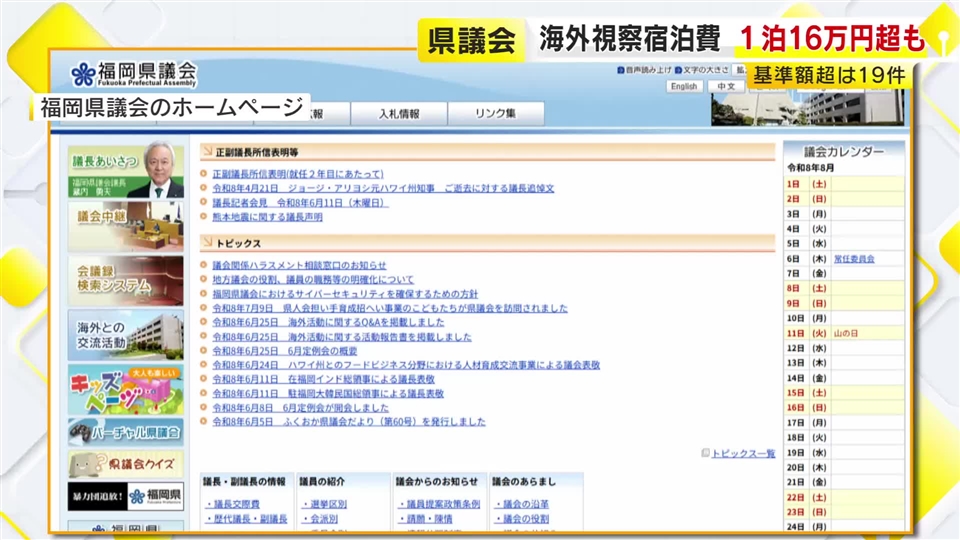
Task: Open the ハワイ州とのフードビジネス分野 議会表敬 link
Action: (406, 365)
